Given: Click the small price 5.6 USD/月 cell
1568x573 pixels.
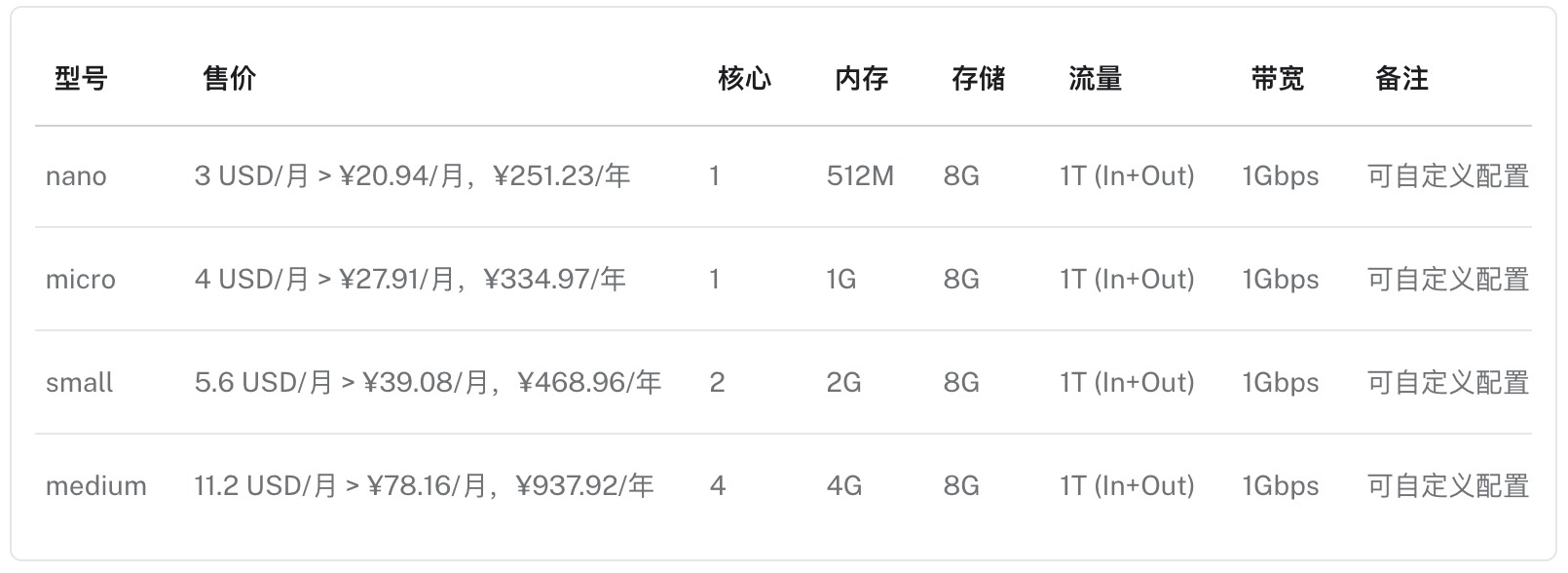Looking at the screenshot, I should [428, 383].
